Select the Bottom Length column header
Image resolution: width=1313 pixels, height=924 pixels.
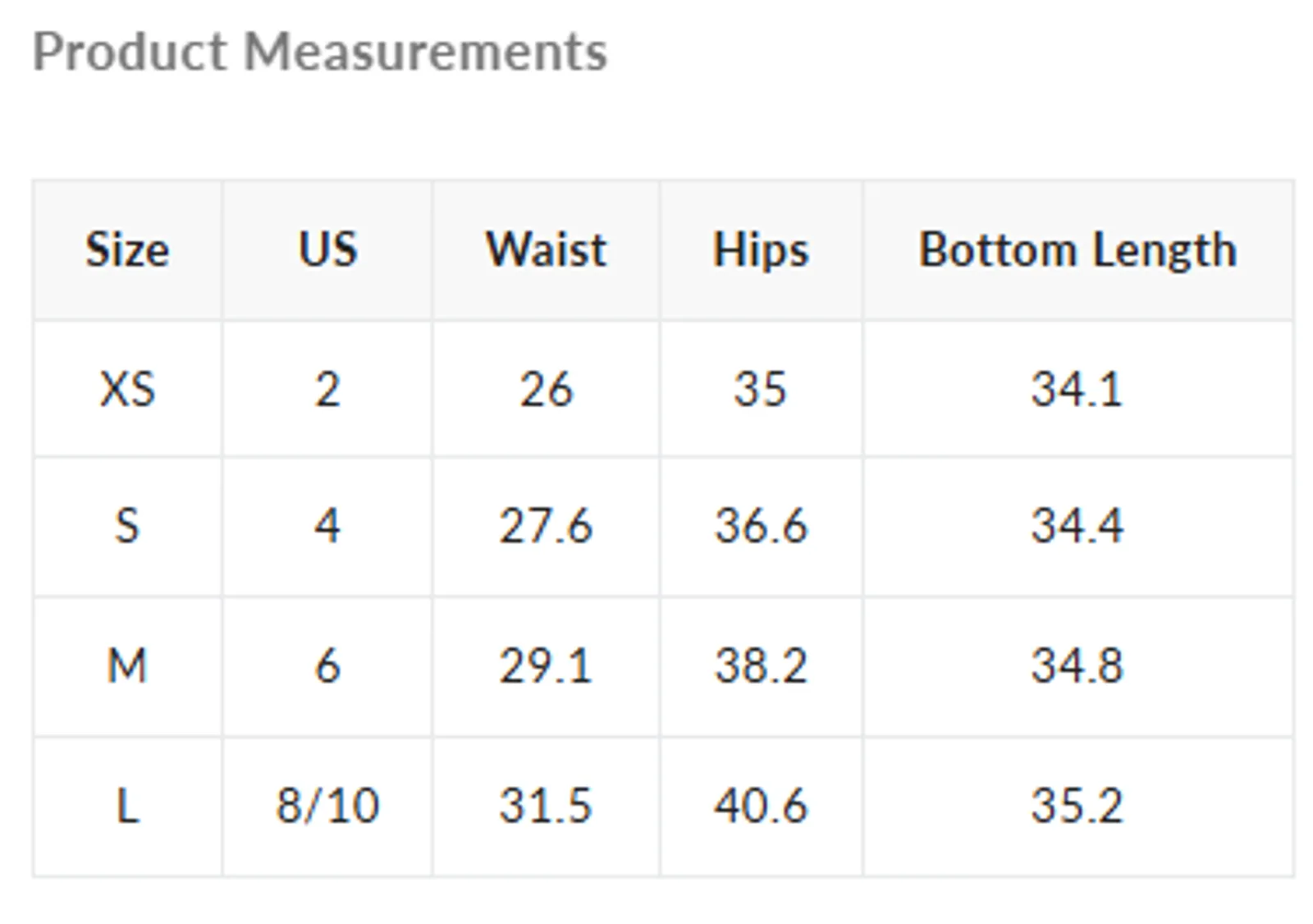pos(1077,251)
